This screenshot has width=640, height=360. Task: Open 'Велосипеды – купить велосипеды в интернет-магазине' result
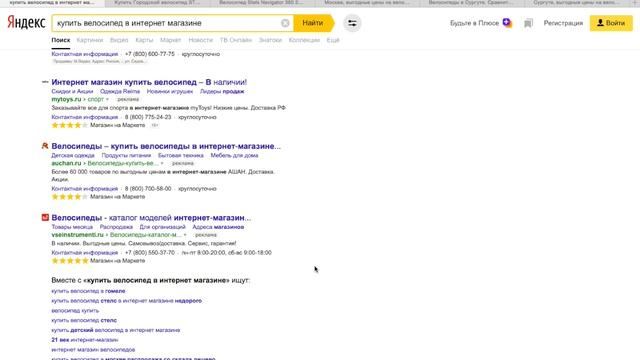[166, 146]
